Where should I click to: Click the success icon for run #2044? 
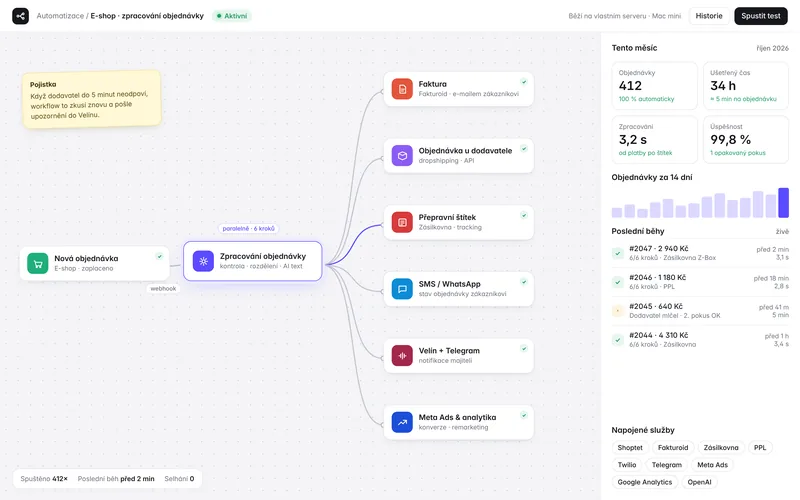pyautogui.click(x=617, y=340)
